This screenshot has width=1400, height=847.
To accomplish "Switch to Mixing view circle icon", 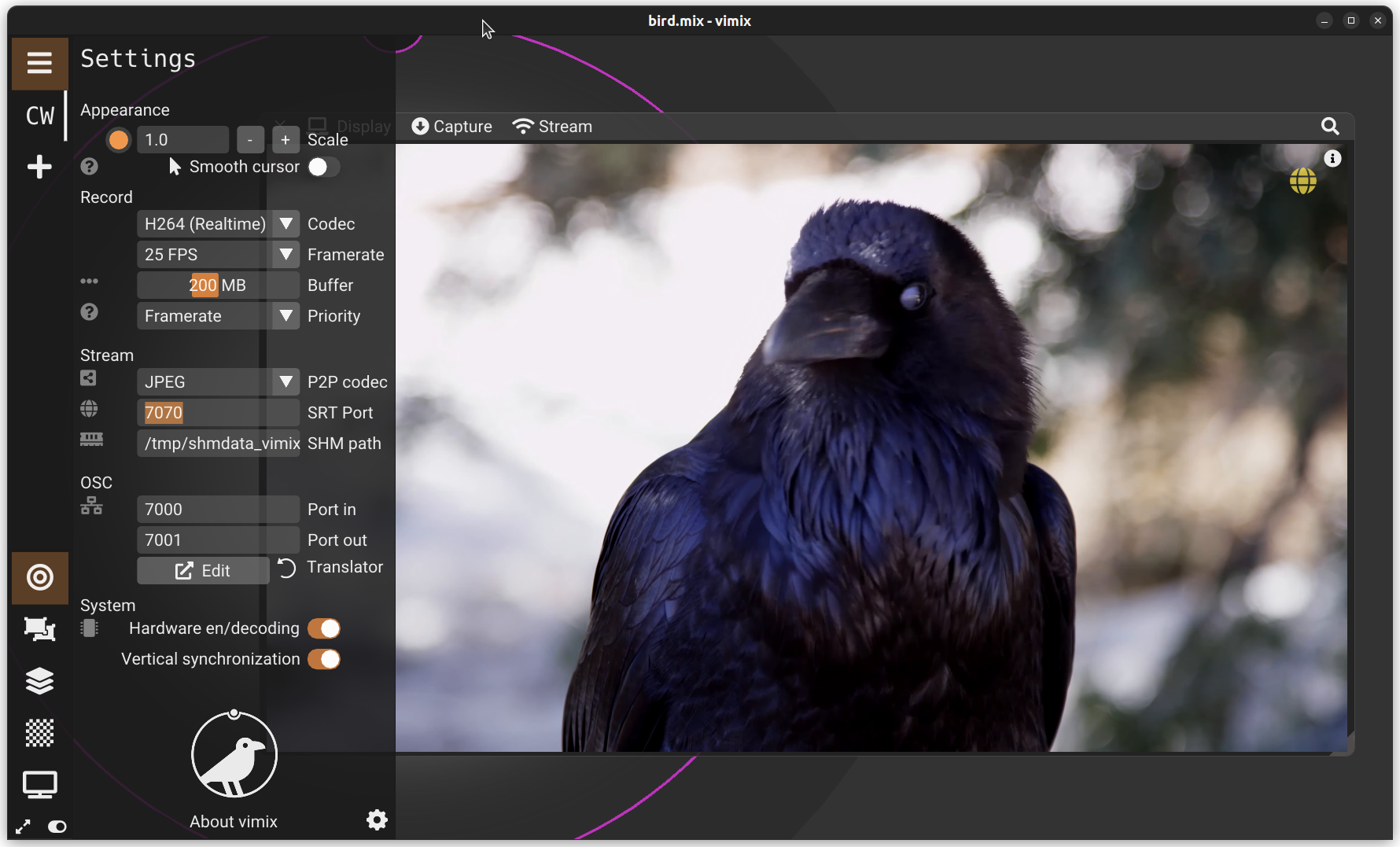I will coord(39,577).
